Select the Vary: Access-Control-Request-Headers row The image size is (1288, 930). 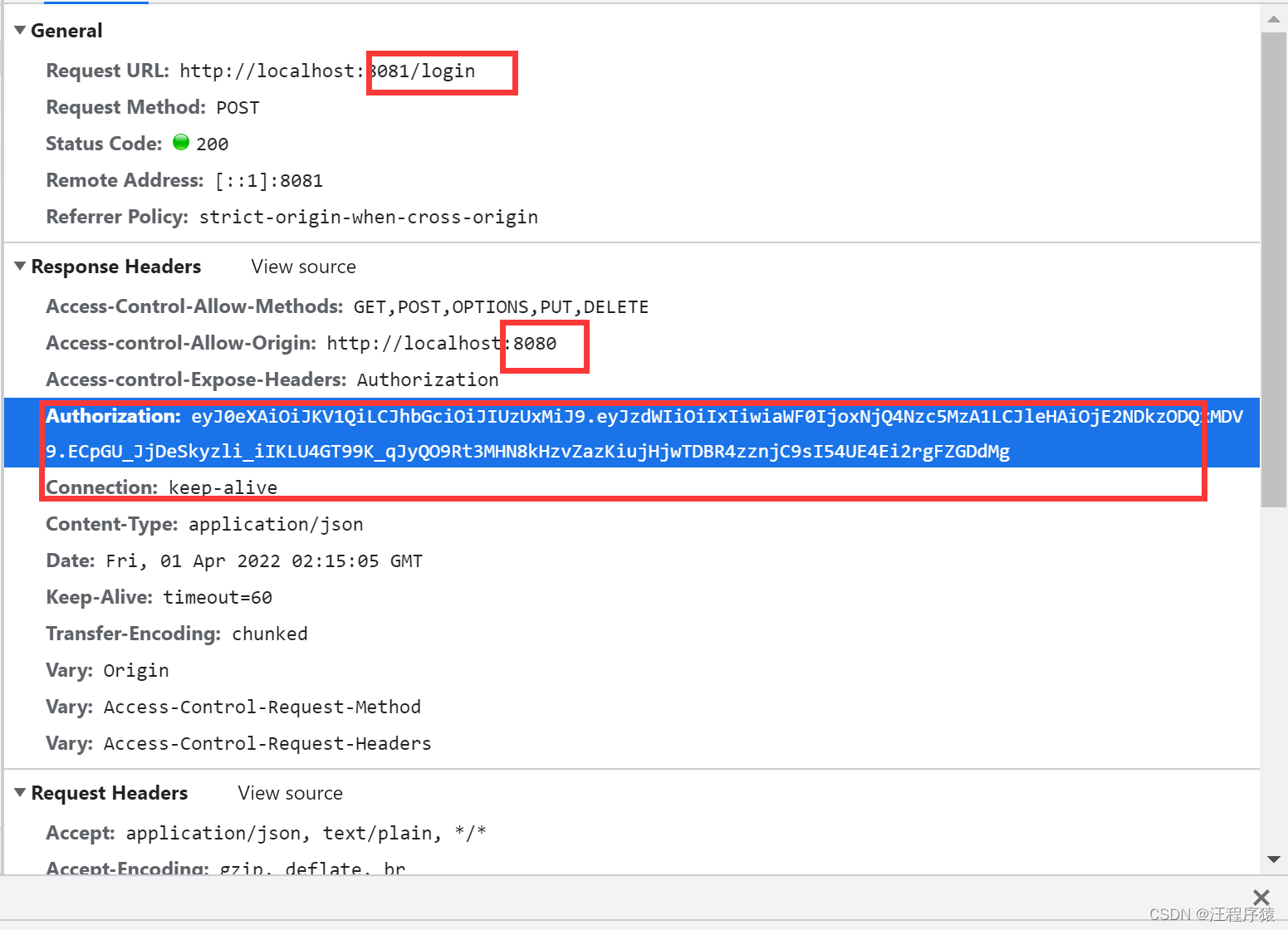632,743
